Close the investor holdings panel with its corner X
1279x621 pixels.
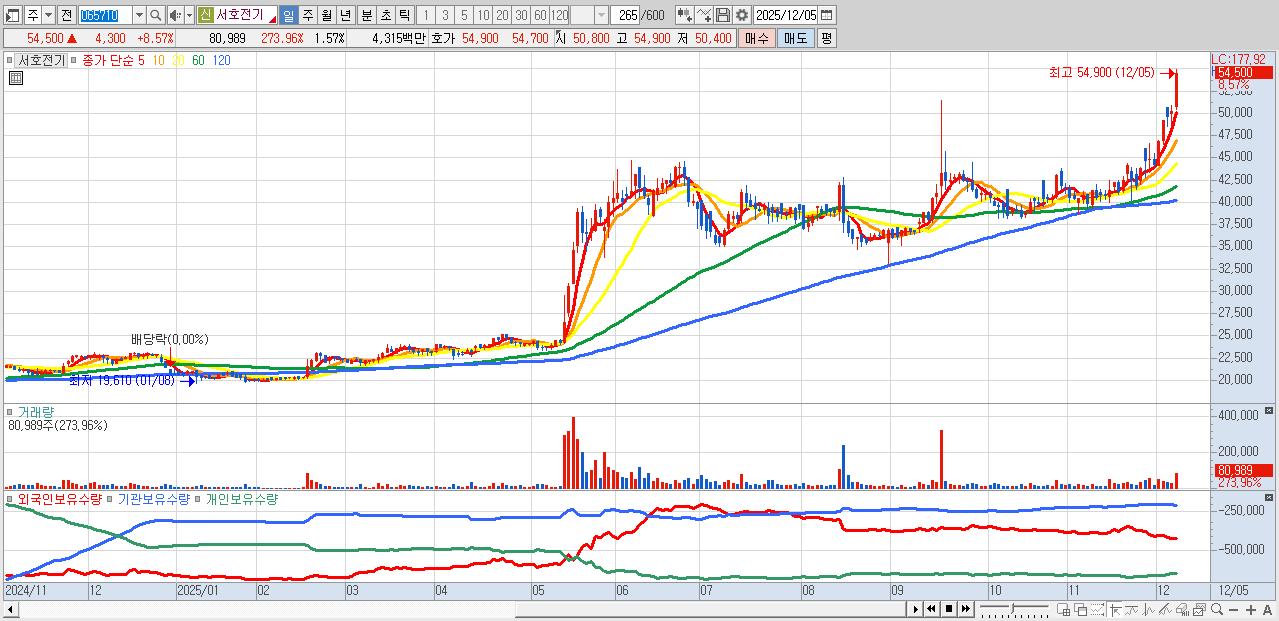pos(1270,497)
